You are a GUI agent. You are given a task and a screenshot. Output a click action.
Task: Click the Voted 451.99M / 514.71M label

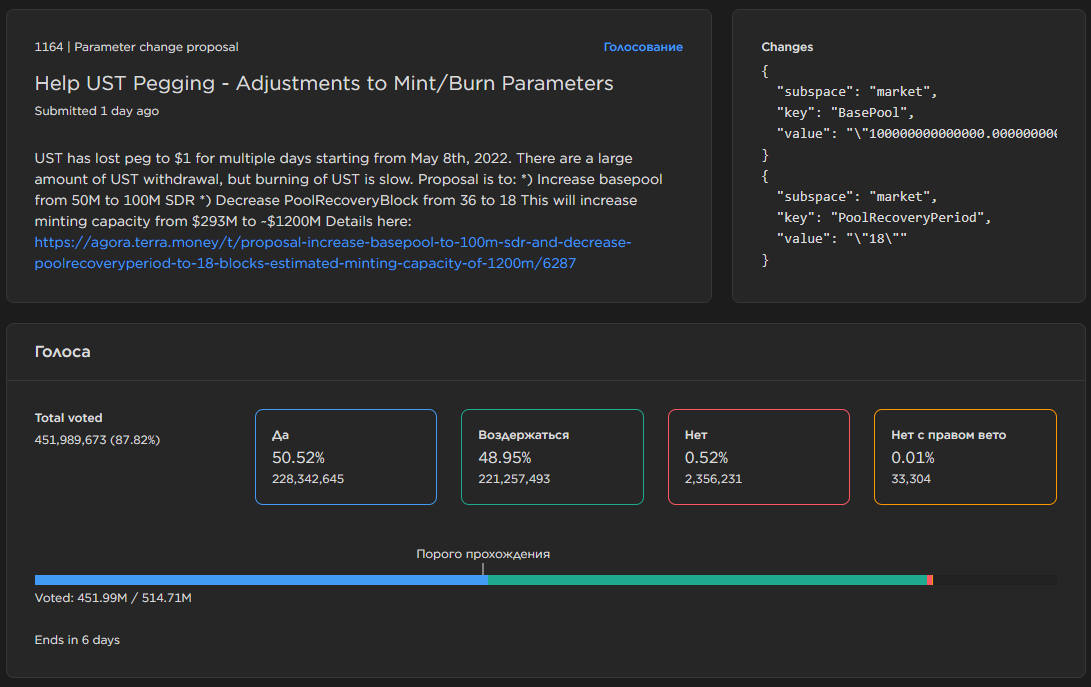tap(113, 598)
